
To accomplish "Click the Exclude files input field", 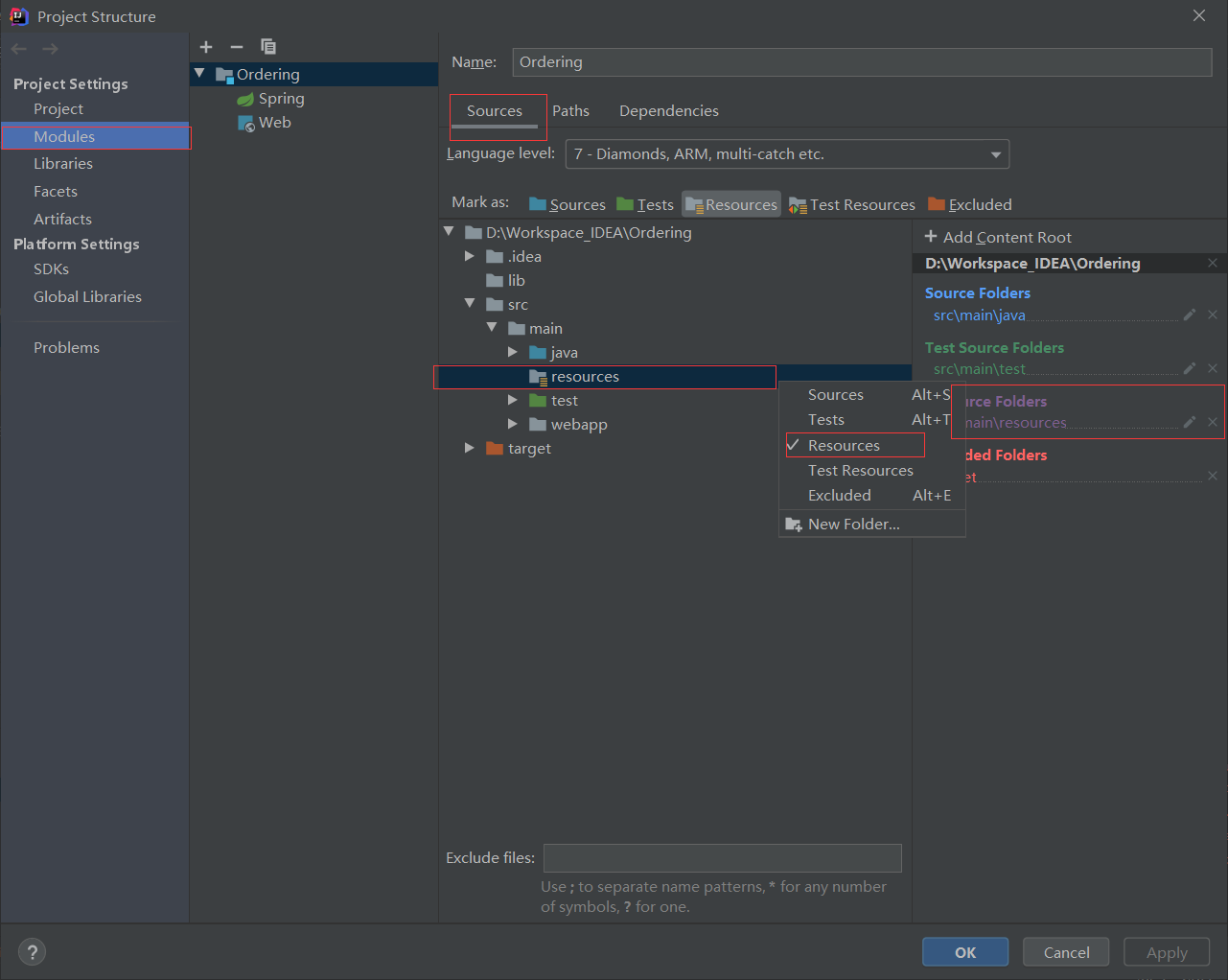I will tap(722, 857).
